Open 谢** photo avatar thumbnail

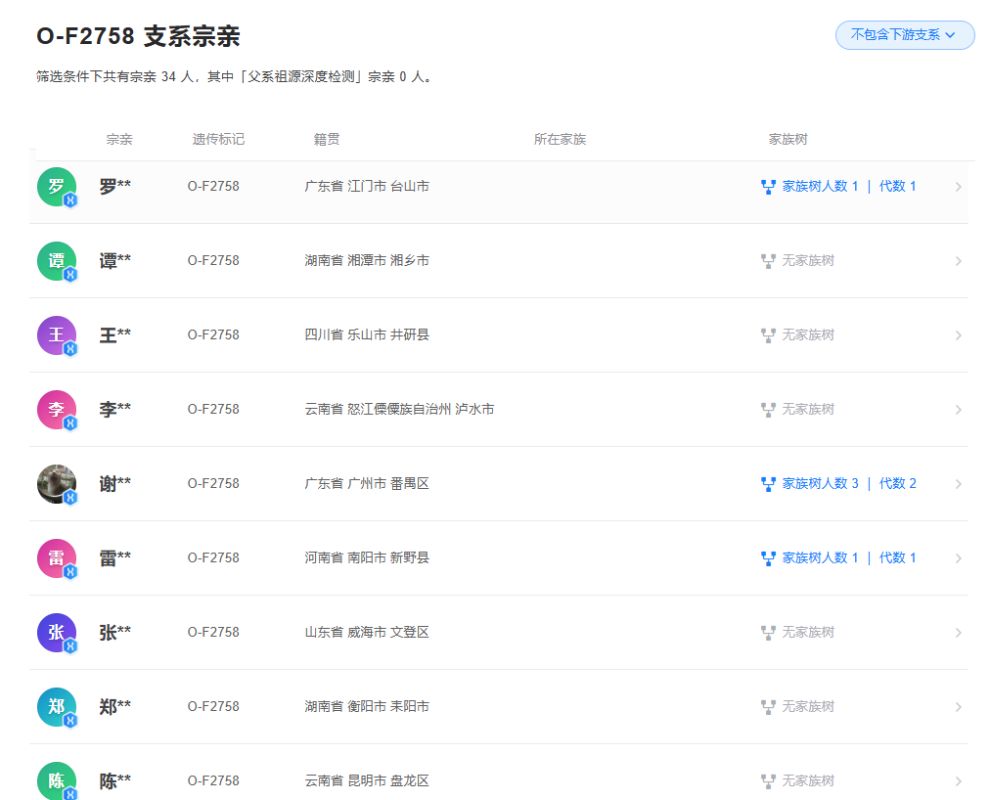[57, 484]
